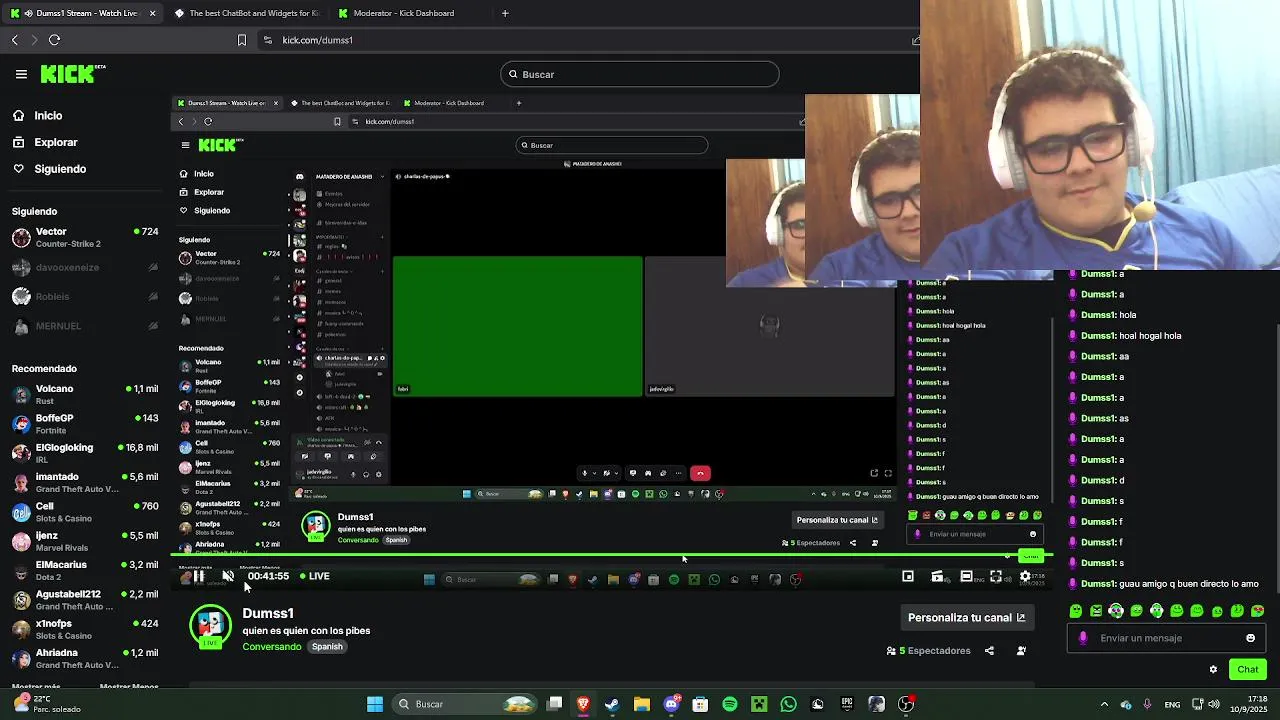
Task: Open Minecraft from taskbar
Action: tap(759, 704)
